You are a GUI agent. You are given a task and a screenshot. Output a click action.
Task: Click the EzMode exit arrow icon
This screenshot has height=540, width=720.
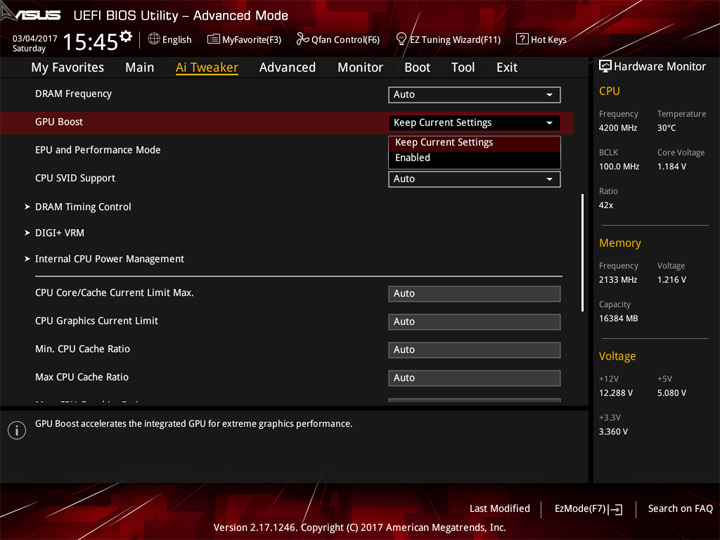[x=616, y=509]
